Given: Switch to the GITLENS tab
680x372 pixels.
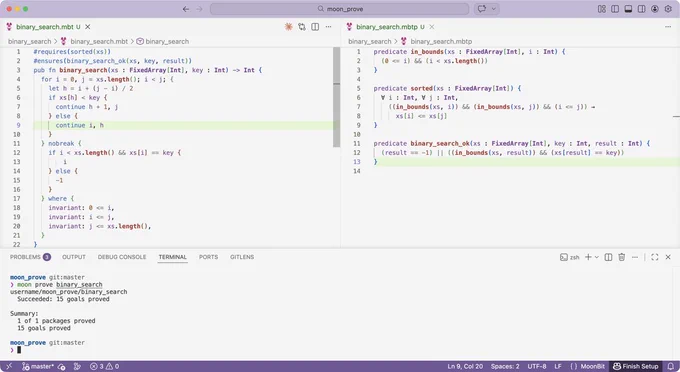Looking at the screenshot, I should [x=242, y=257].
